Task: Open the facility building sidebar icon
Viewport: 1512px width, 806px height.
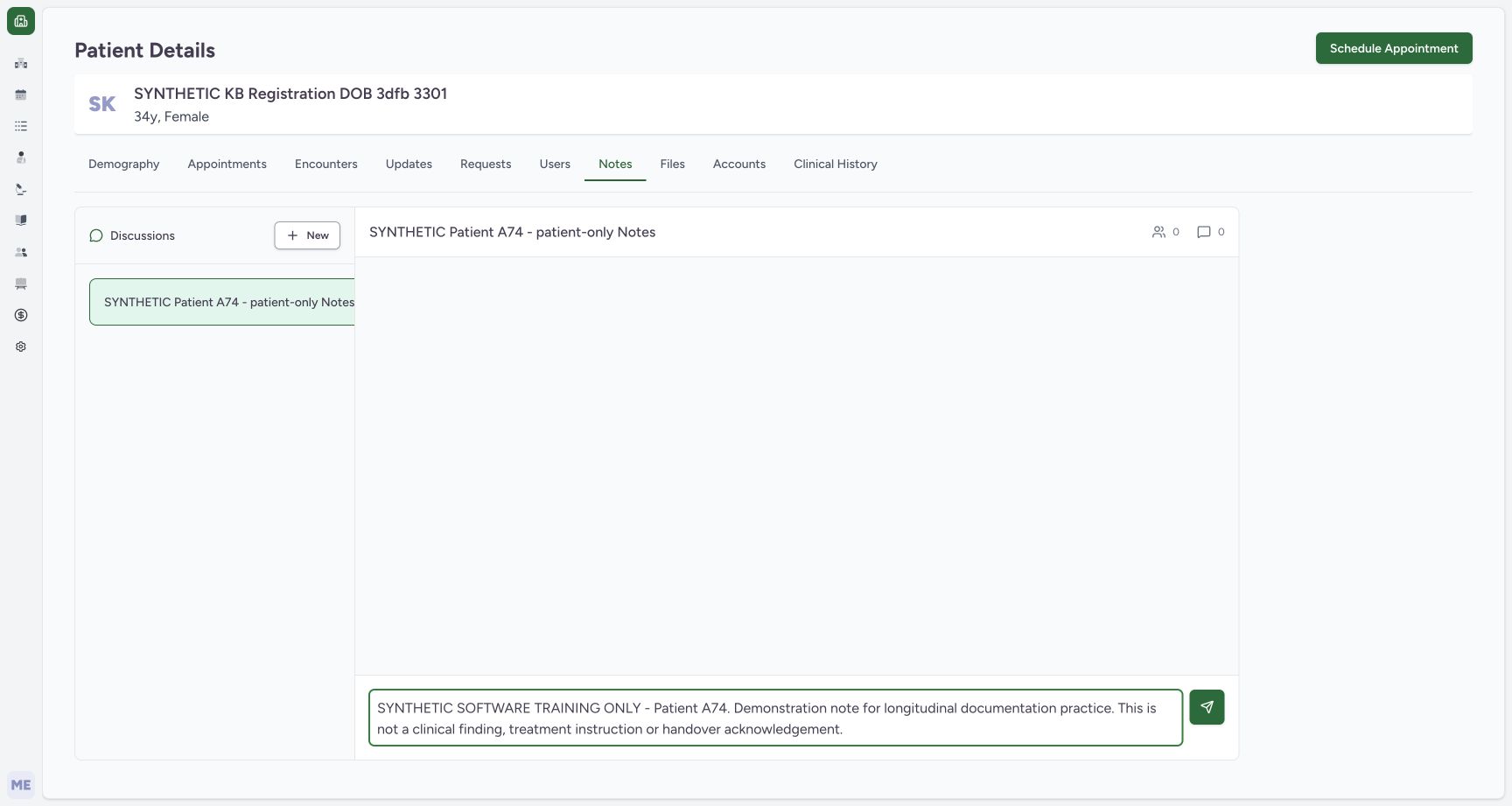Action: coord(21,63)
